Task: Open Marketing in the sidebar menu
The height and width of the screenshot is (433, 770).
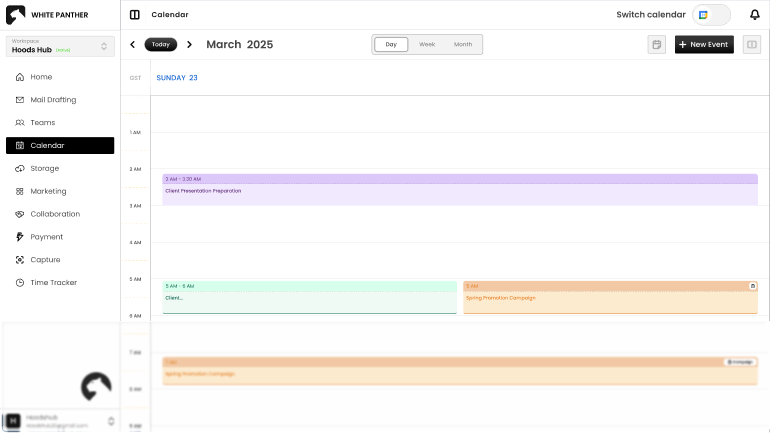Action: [x=48, y=191]
